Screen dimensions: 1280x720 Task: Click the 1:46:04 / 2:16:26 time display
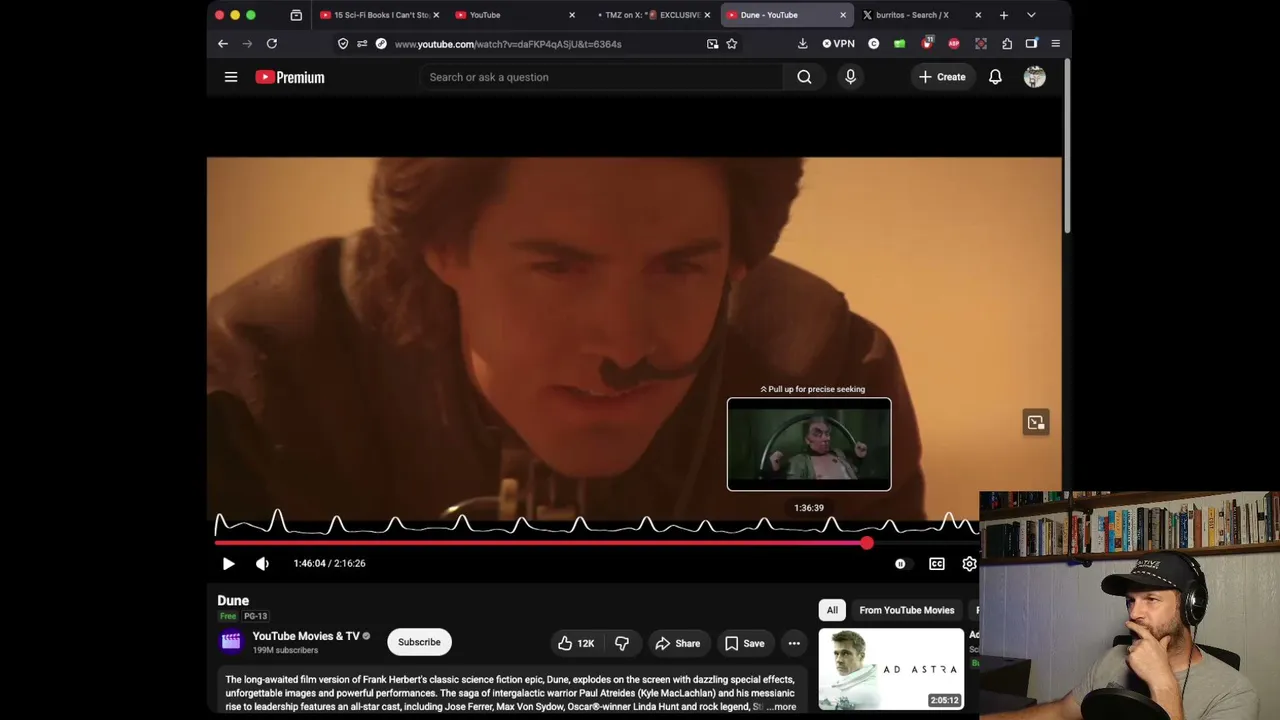point(329,564)
